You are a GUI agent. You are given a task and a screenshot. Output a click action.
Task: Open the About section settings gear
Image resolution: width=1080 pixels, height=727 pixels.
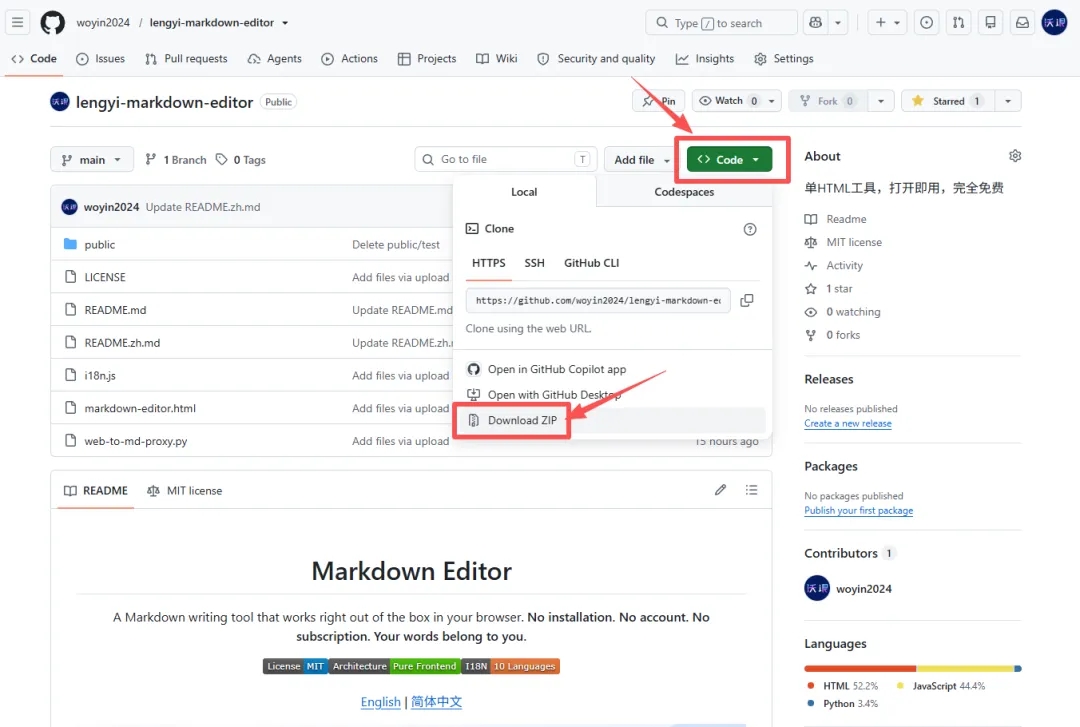(x=1015, y=156)
